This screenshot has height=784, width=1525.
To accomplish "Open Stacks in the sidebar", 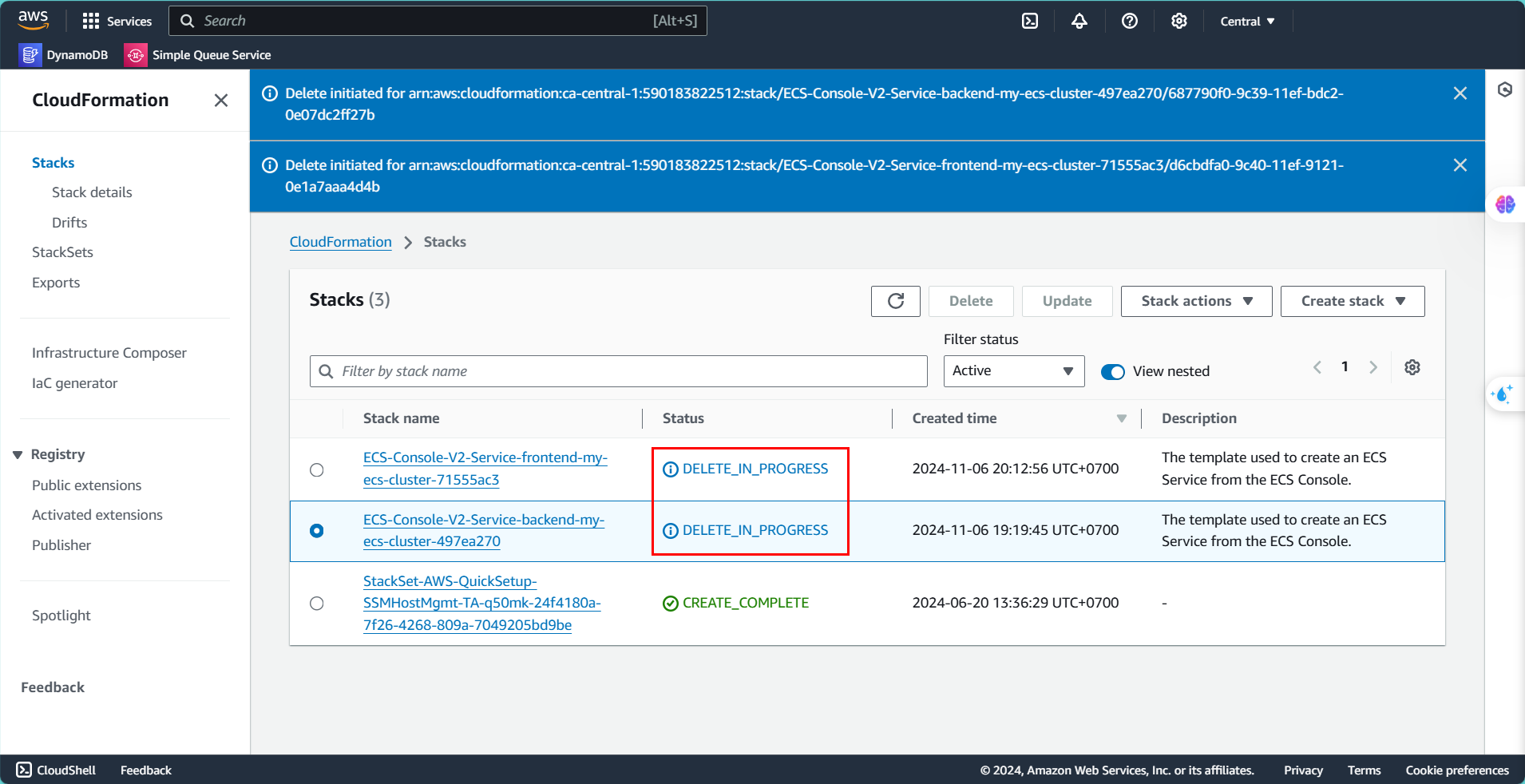I will 53,162.
